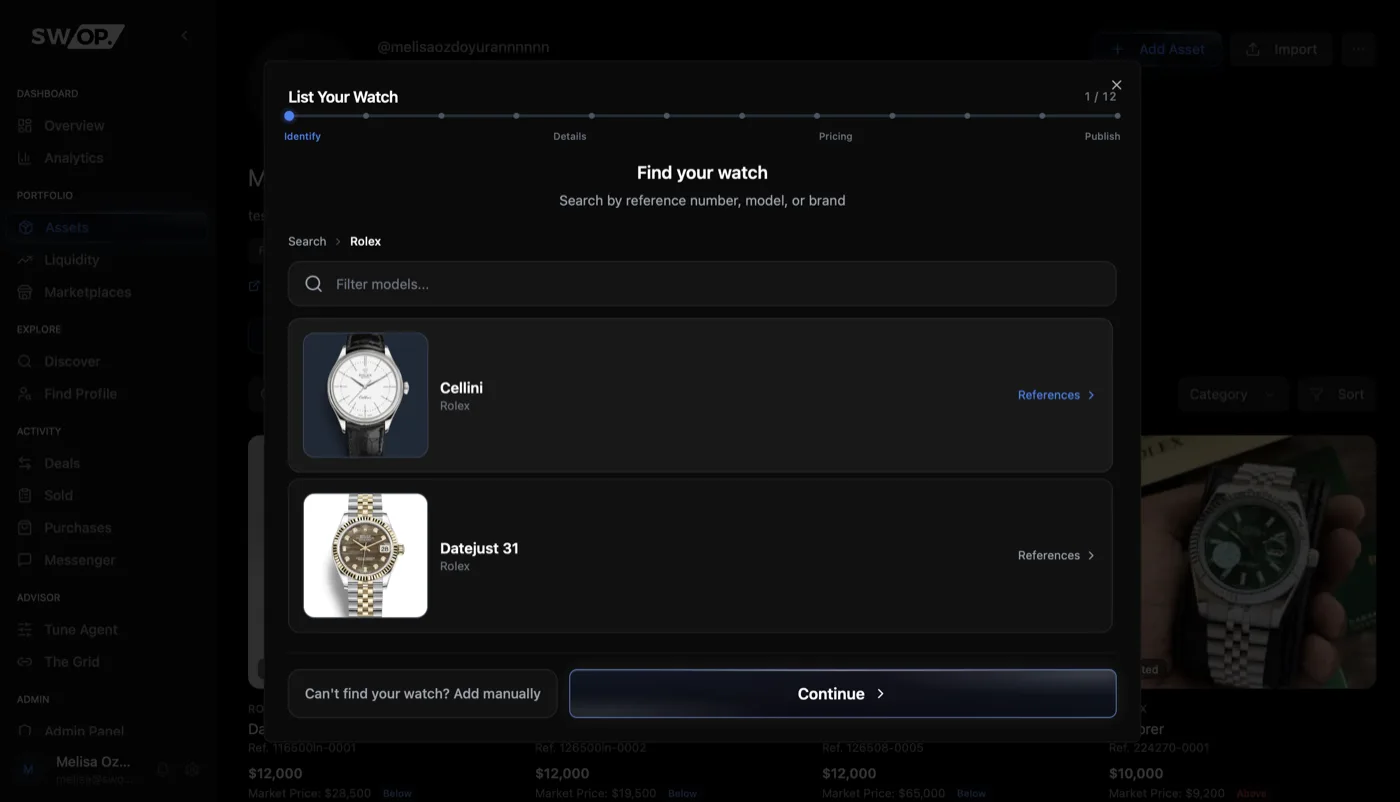Screen dimensions: 1400x802
Task: Jump to the Identify step marker
Action: pos(289,116)
